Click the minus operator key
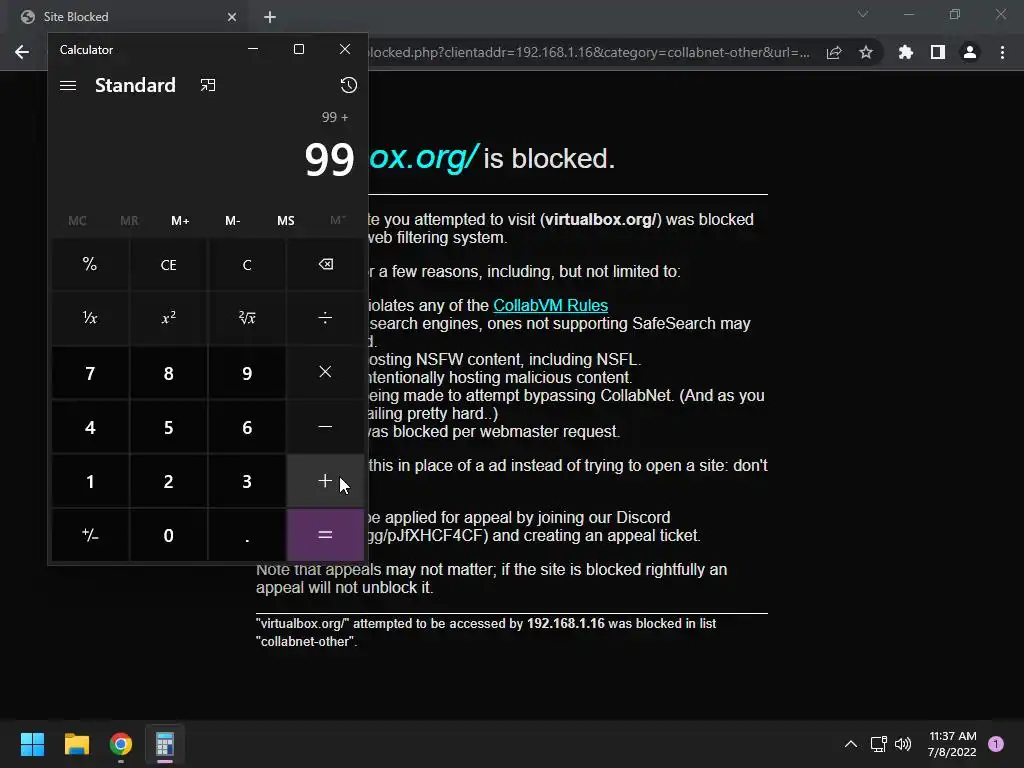The width and height of the screenshot is (1024, 768). click(x=325, y=426)
